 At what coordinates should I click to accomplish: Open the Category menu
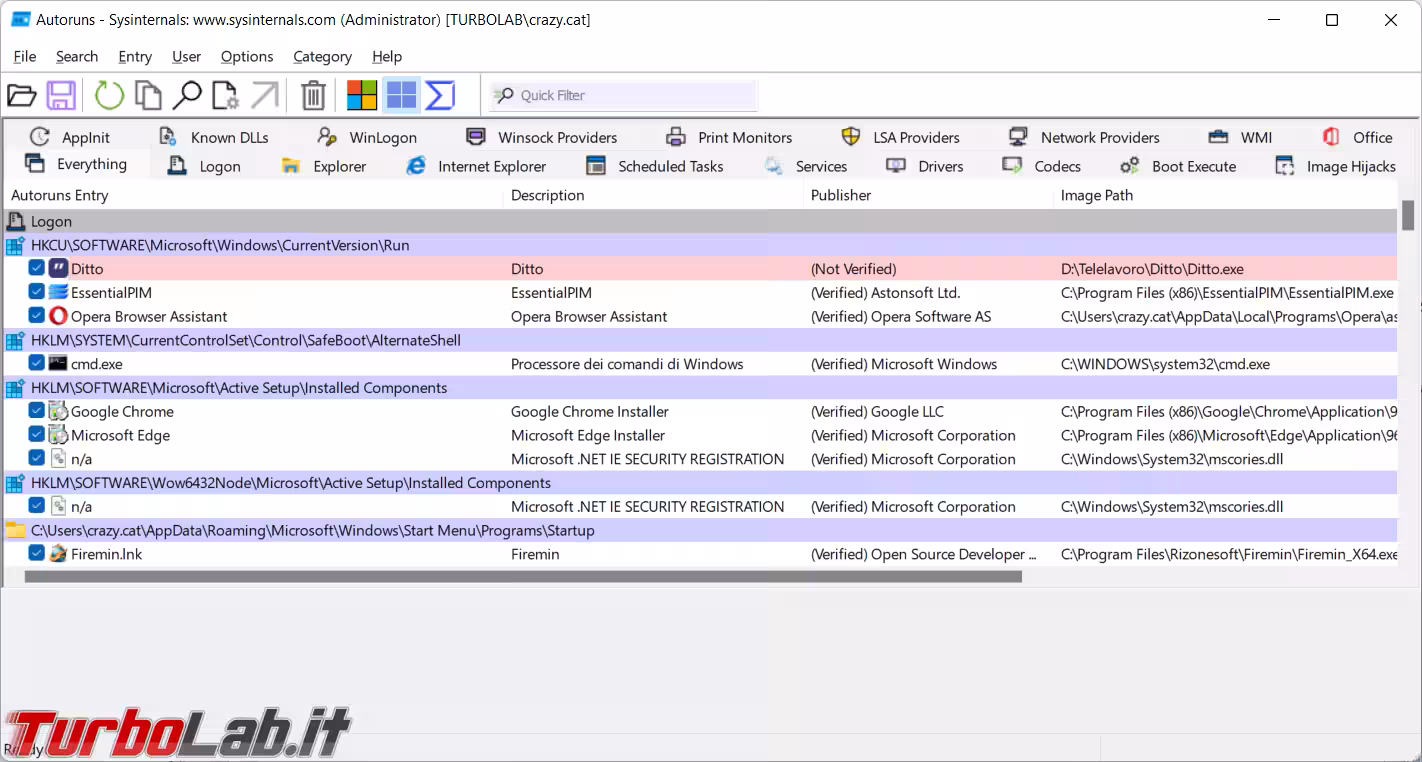click(x=322, y=57)
